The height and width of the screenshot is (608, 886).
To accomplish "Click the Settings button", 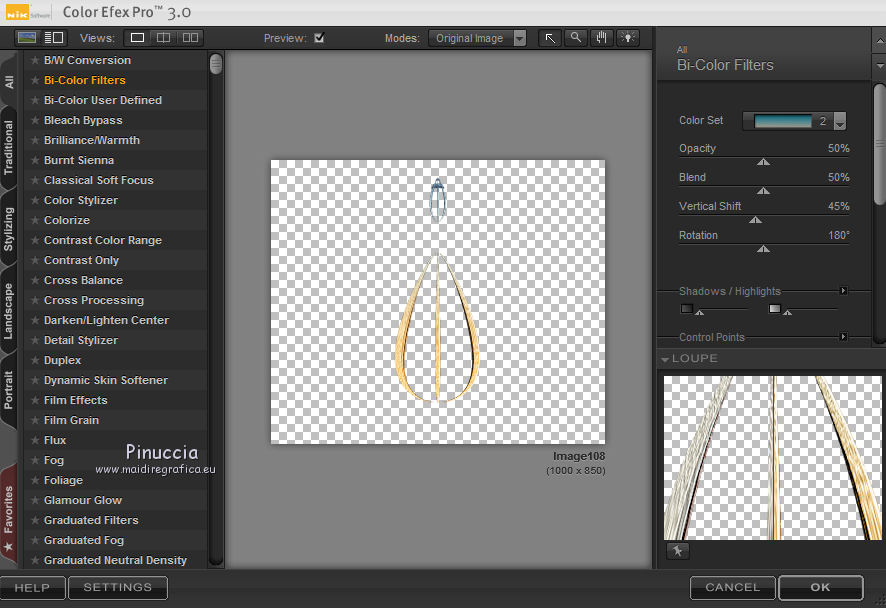I will [117, 587].
